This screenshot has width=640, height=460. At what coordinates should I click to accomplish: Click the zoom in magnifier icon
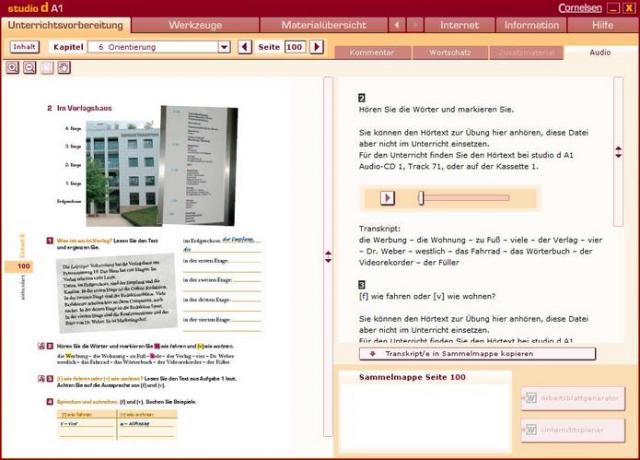tap(13, 67)
